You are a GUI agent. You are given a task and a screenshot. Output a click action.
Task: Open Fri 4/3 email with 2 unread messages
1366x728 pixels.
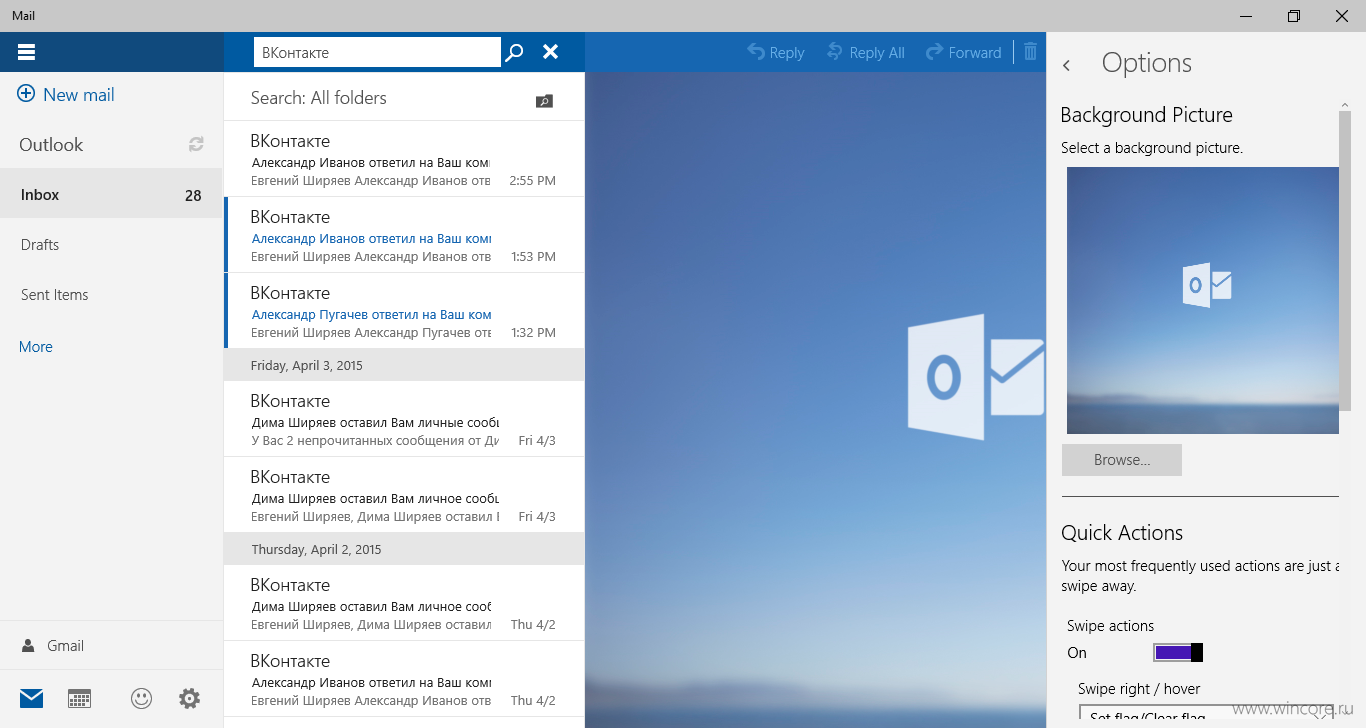[x=404, y=419]
